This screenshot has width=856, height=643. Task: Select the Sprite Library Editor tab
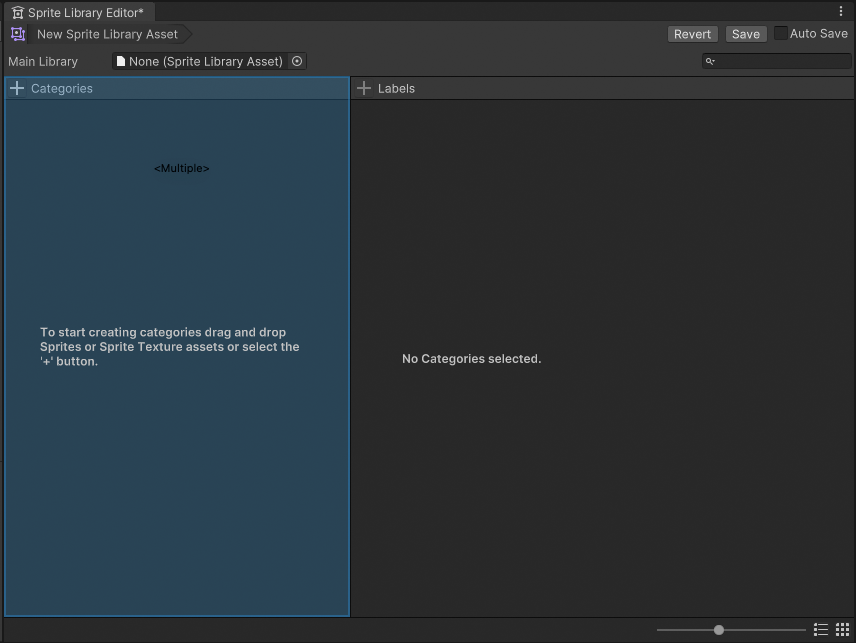(78, 13)
